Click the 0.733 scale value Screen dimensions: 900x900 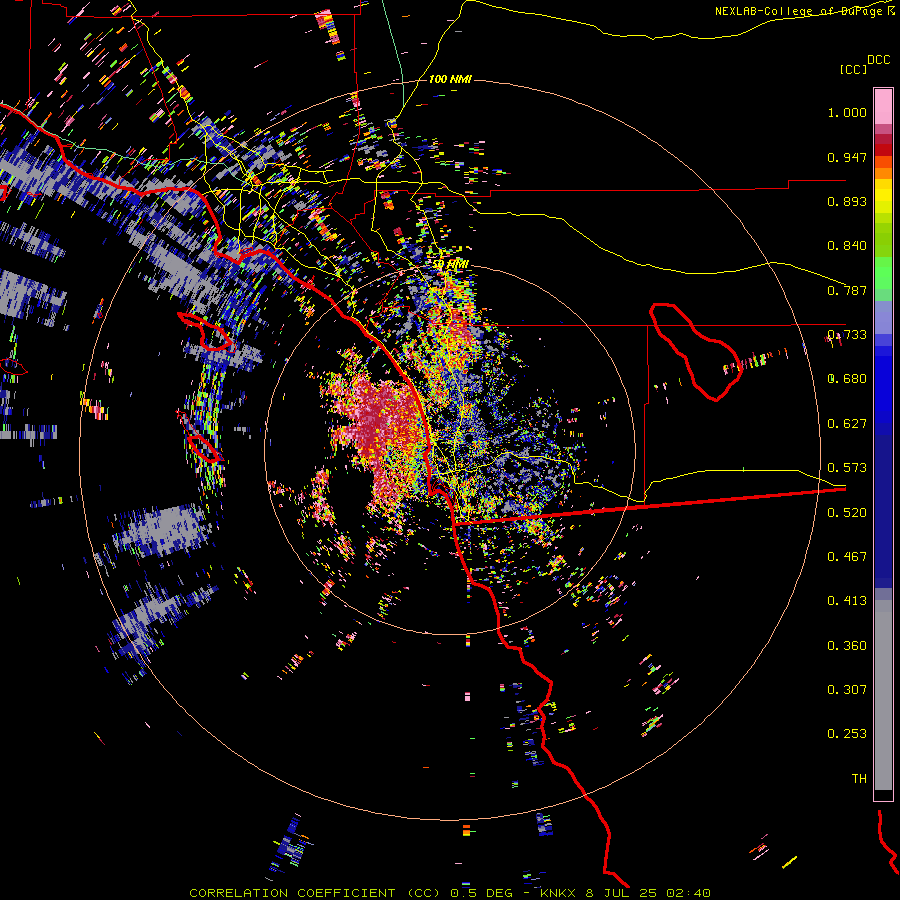point(847,335)
